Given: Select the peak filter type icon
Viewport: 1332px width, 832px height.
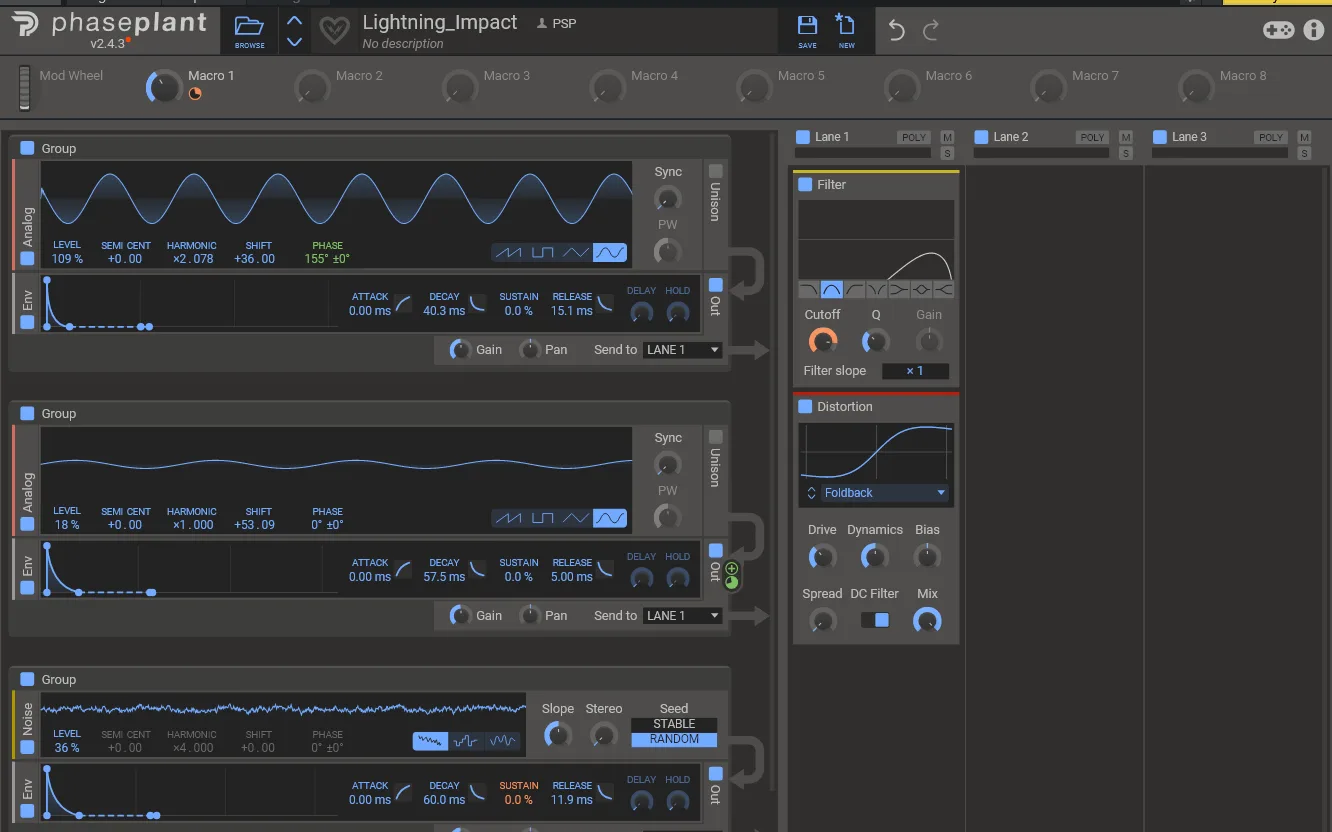Looking at the screenshot, I should pyautogui.click(x=921, y=290).
